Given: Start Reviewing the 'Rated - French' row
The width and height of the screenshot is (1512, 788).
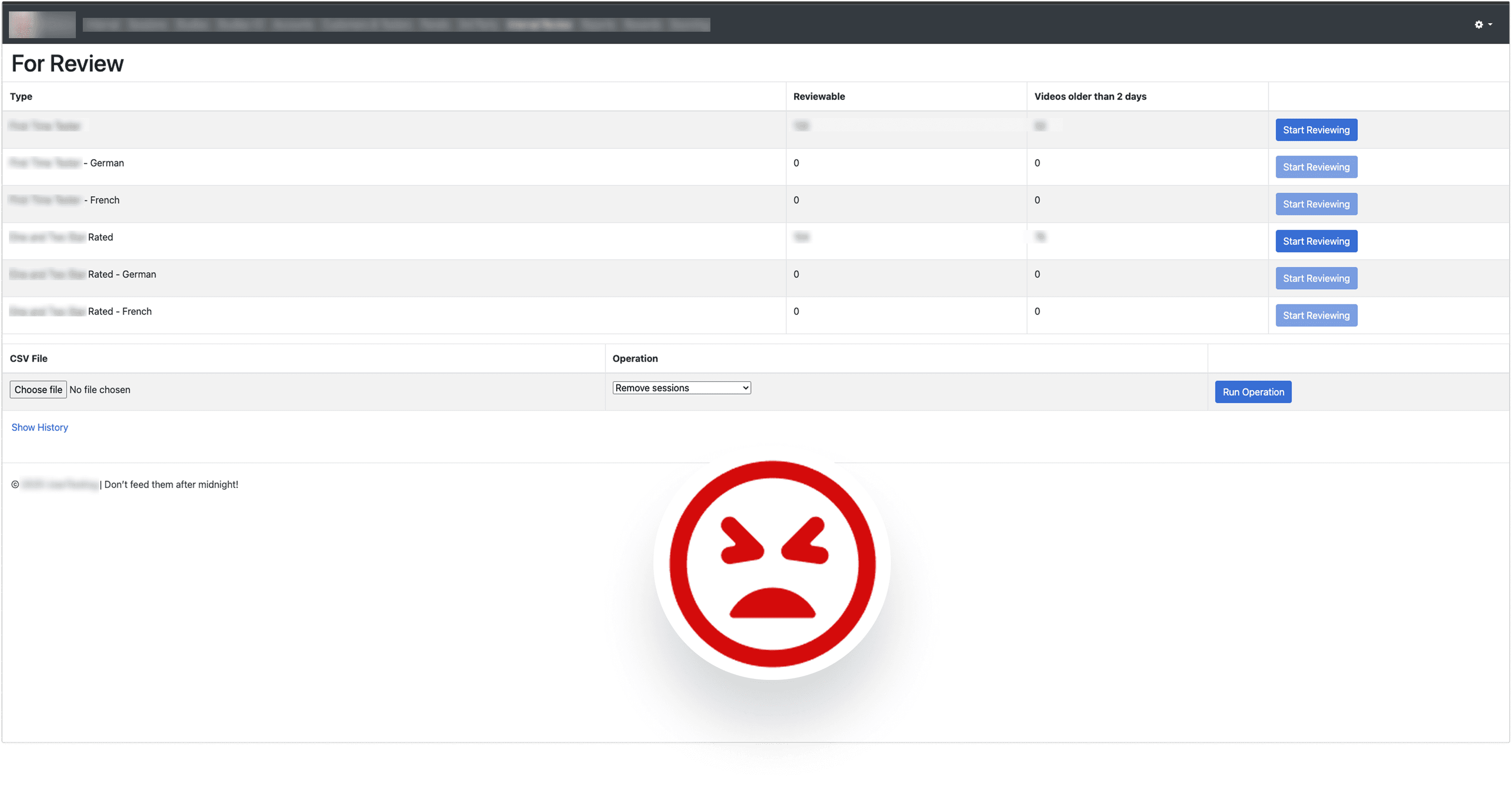Looking at the screenshot, I should [1316, 315].
